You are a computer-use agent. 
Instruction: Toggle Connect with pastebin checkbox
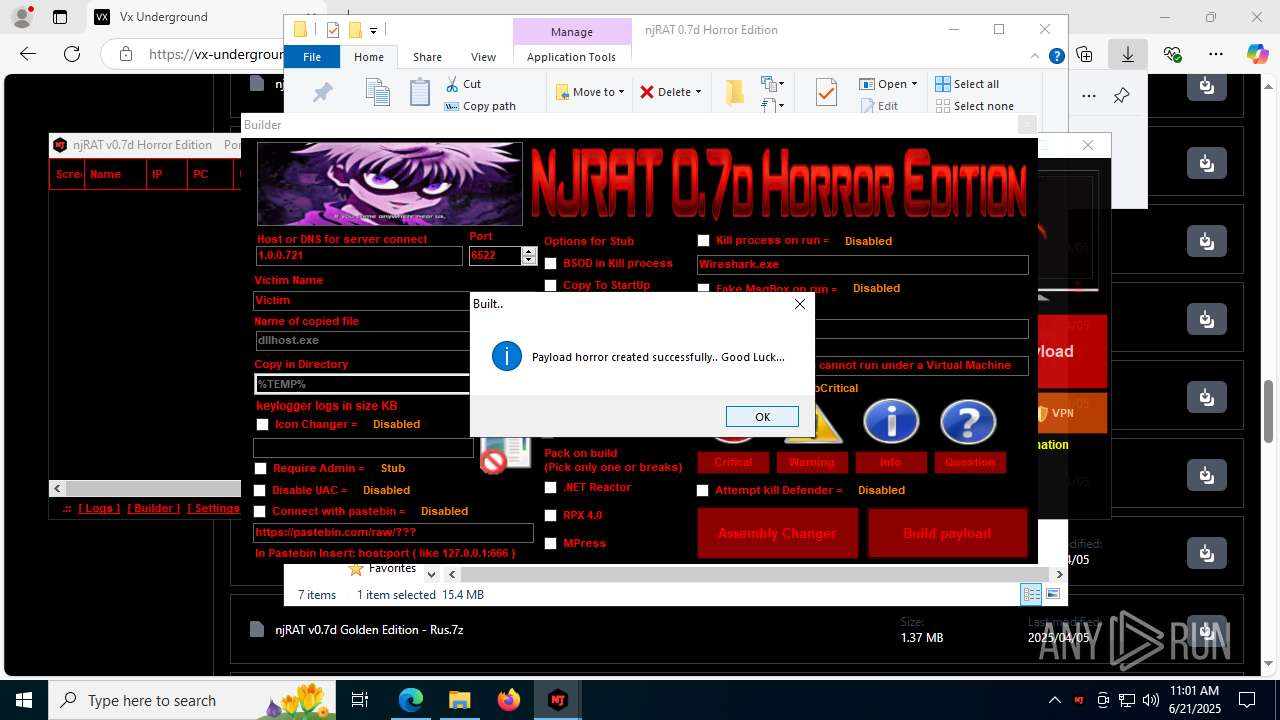pos(261,511)
